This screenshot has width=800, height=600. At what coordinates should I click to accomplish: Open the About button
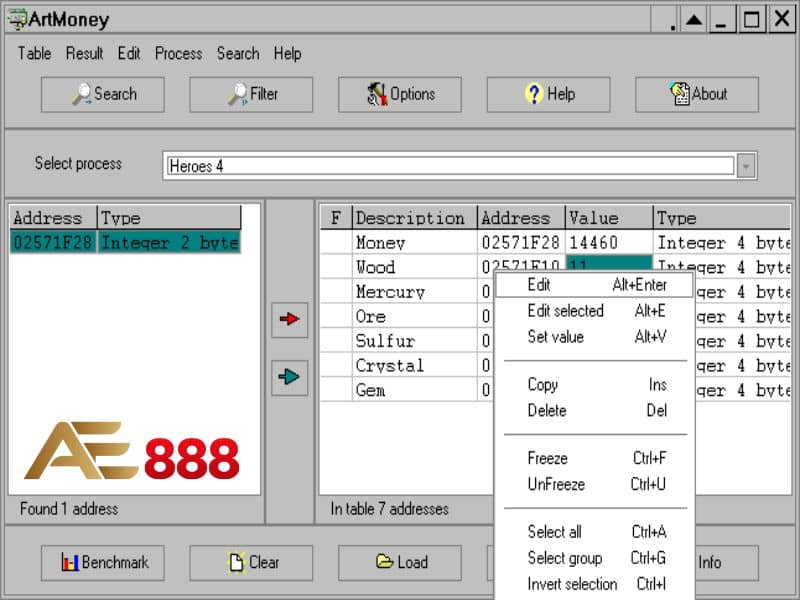click(697, 94)
